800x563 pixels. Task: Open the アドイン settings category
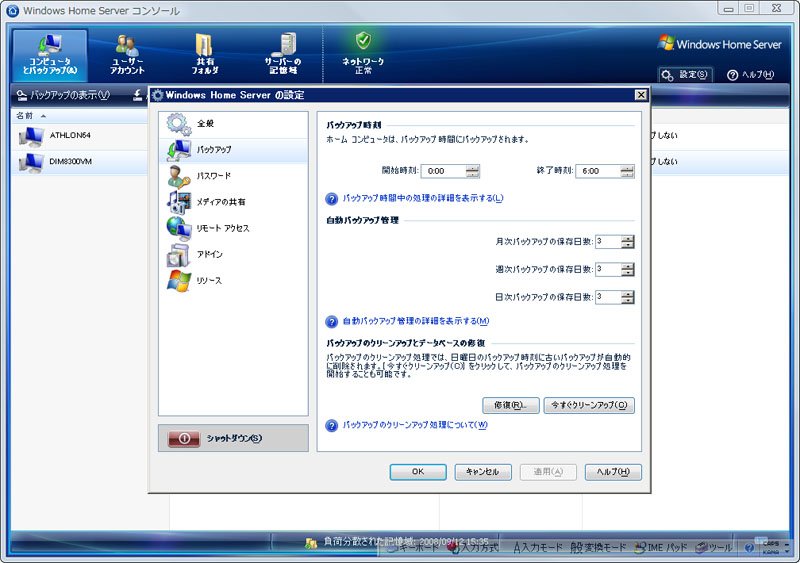[233, 254]
